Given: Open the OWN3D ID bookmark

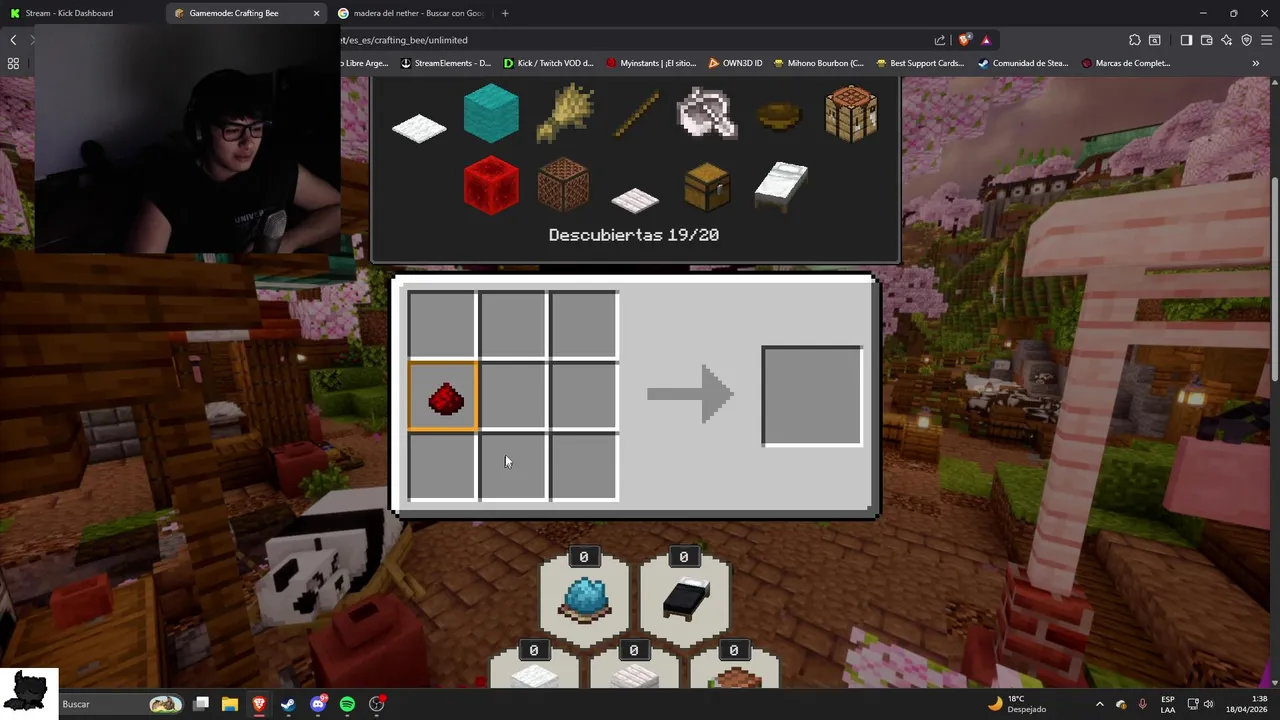Looking at the screenshot, I should point(736,63).
